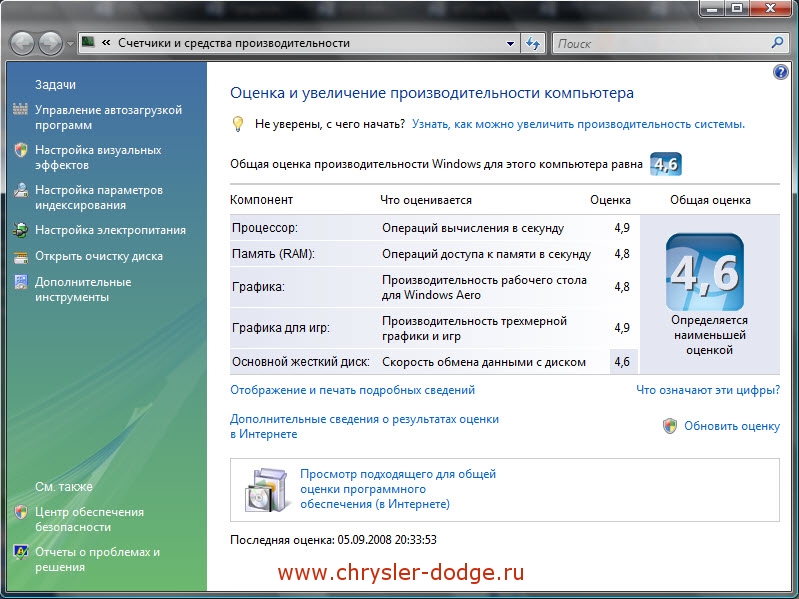Viewport: 799px width, 599px height.
Task: Click into the Поиск search field
Action: coord(660,43)
